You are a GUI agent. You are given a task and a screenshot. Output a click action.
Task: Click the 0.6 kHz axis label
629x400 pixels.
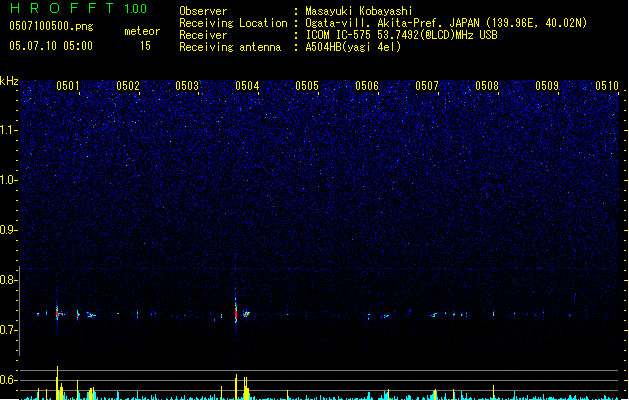tap(8, 380)
